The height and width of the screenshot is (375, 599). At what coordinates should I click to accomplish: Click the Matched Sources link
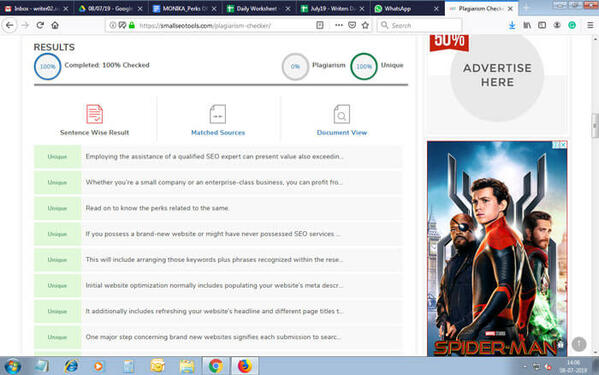point(218,133)
